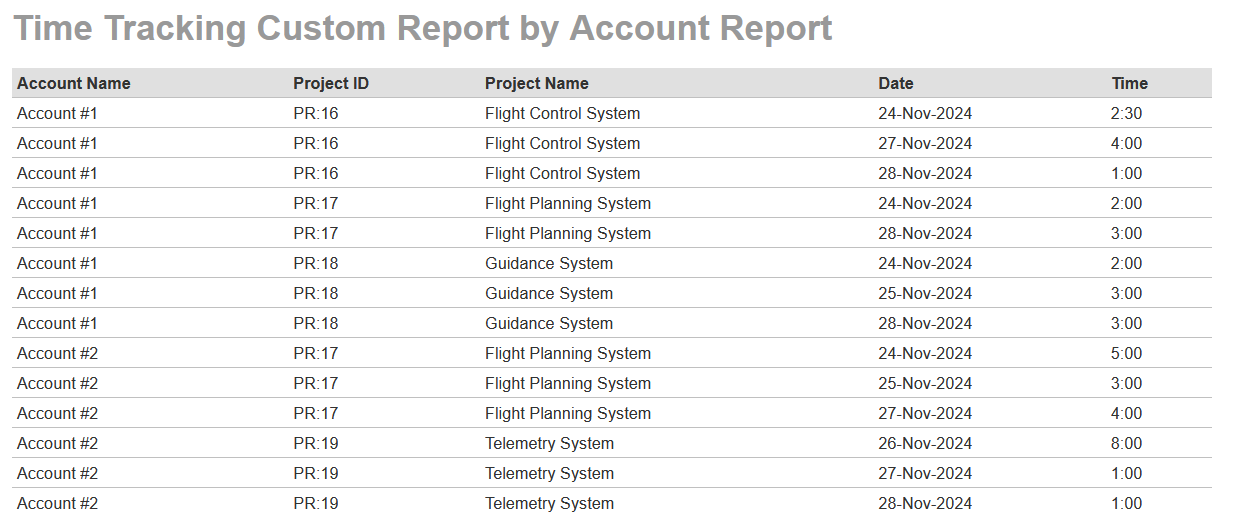
Task: Click Flight Planning System in the 5:00 row
Action: pyautogui.click(x=568, y=354)
